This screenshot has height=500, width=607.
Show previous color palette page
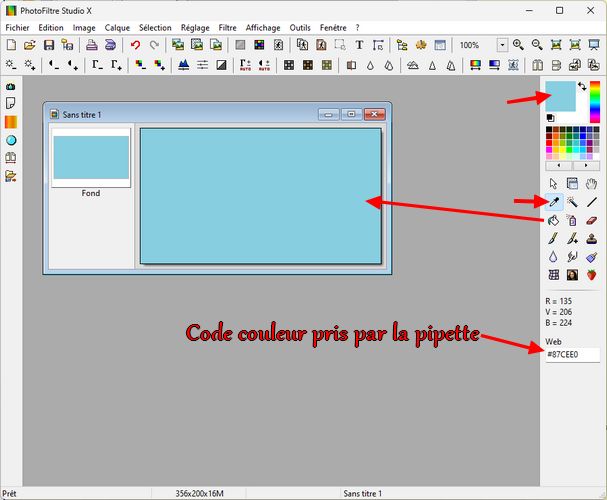pyautogui.click(x=559, y=166)
